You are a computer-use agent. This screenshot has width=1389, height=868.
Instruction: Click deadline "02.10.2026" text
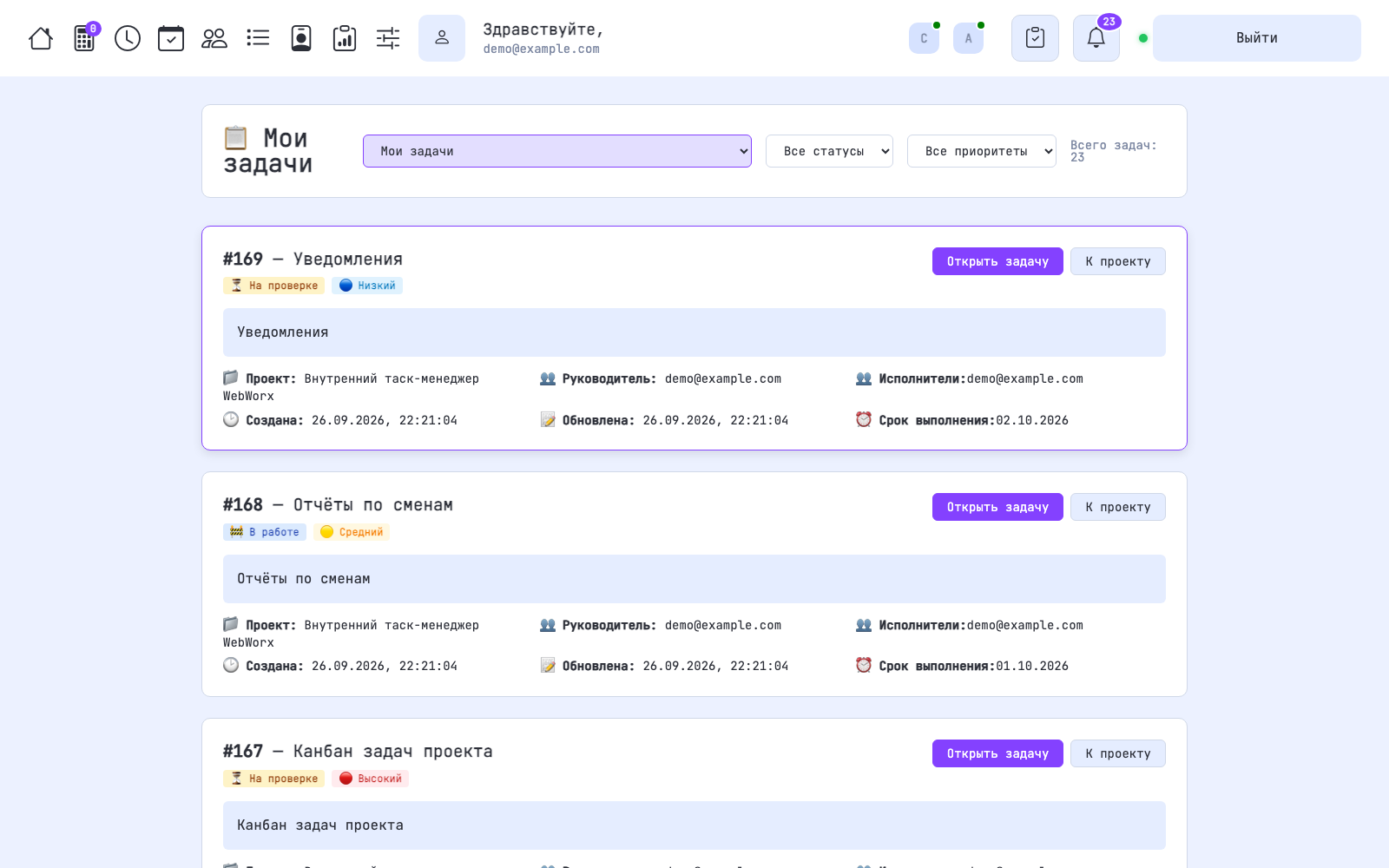[1032, 420]
